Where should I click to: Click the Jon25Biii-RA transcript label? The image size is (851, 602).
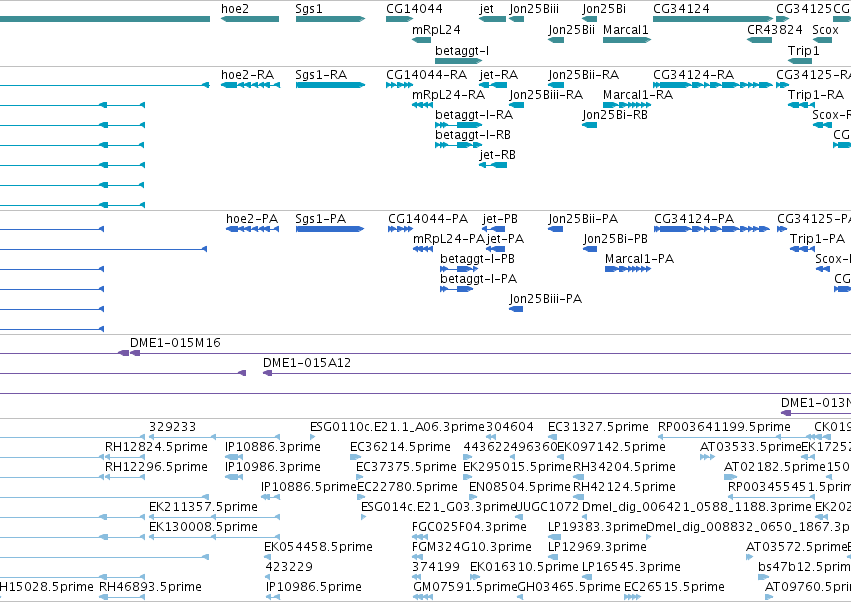[546, 95]
